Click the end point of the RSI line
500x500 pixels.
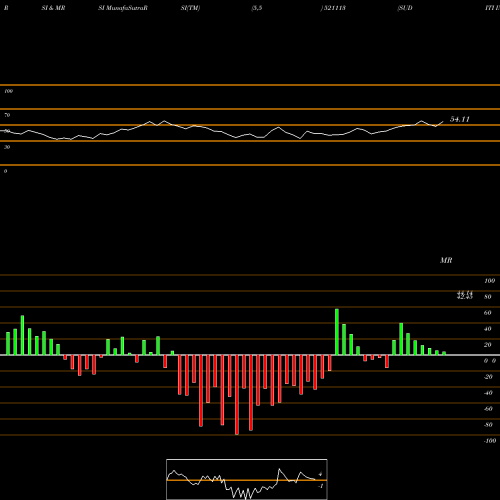click(x=443, y=122)
